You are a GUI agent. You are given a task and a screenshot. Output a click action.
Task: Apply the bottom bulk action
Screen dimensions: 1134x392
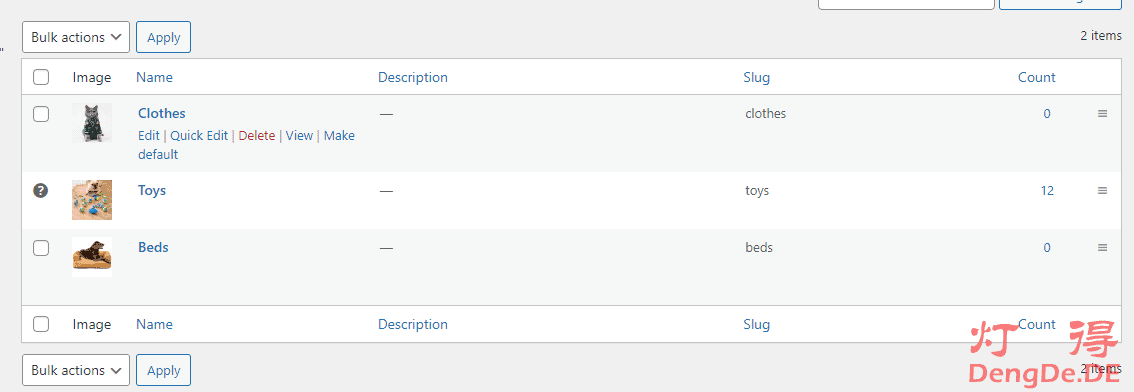pos(163,370)
